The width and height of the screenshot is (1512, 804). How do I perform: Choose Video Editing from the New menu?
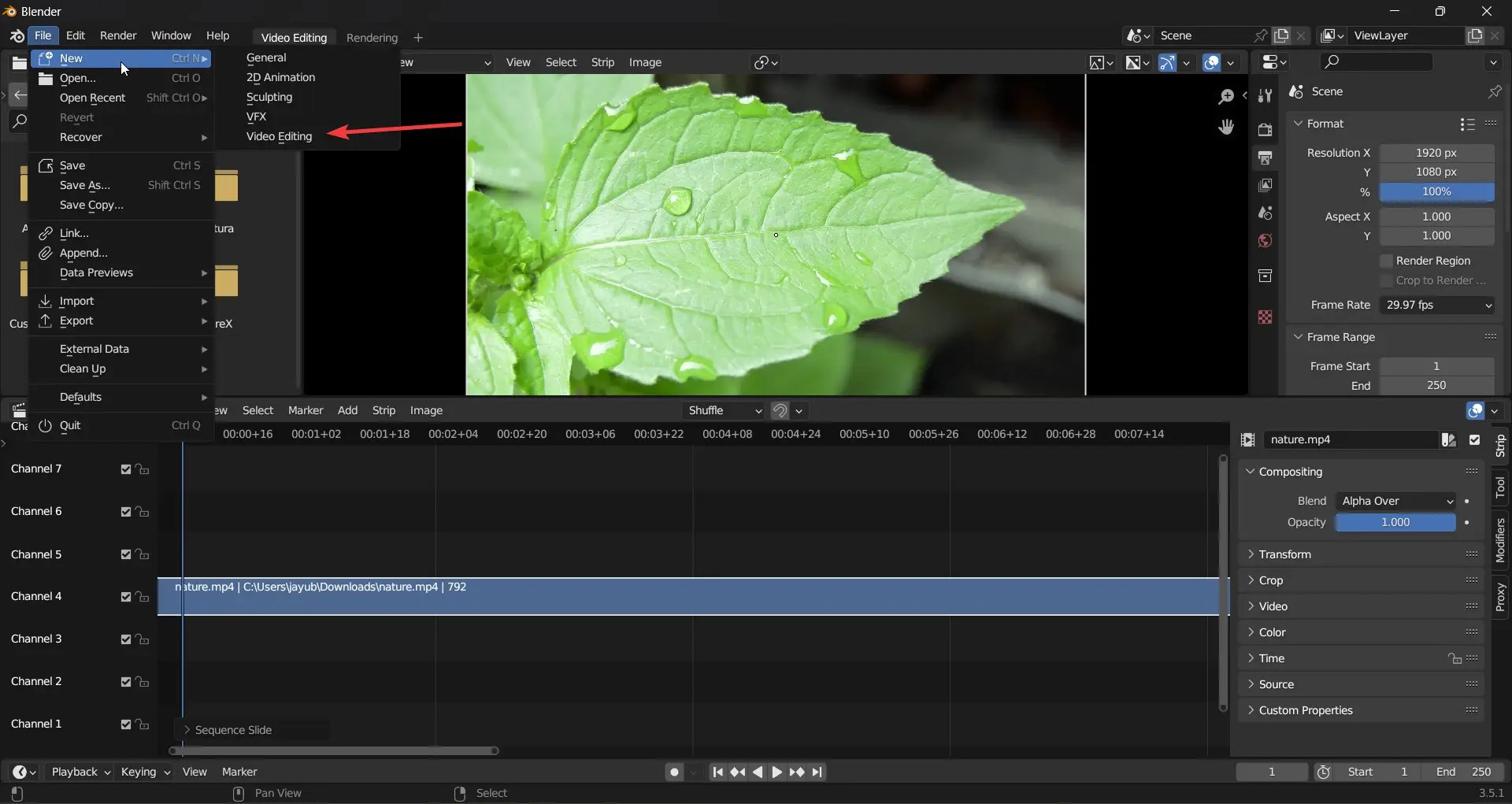(280, 136)
